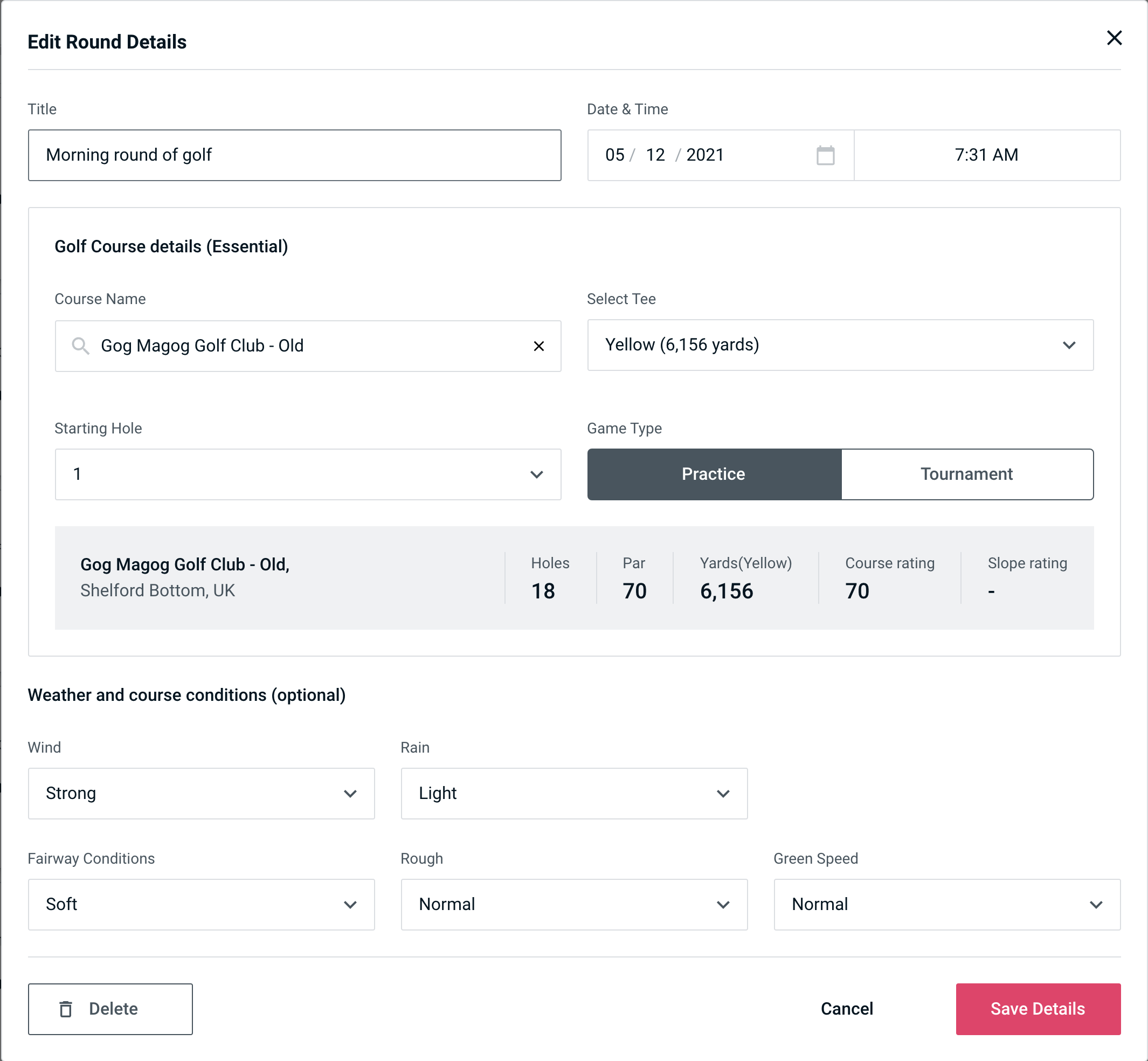Click Save Details button

click(x=1037, y=1008)
